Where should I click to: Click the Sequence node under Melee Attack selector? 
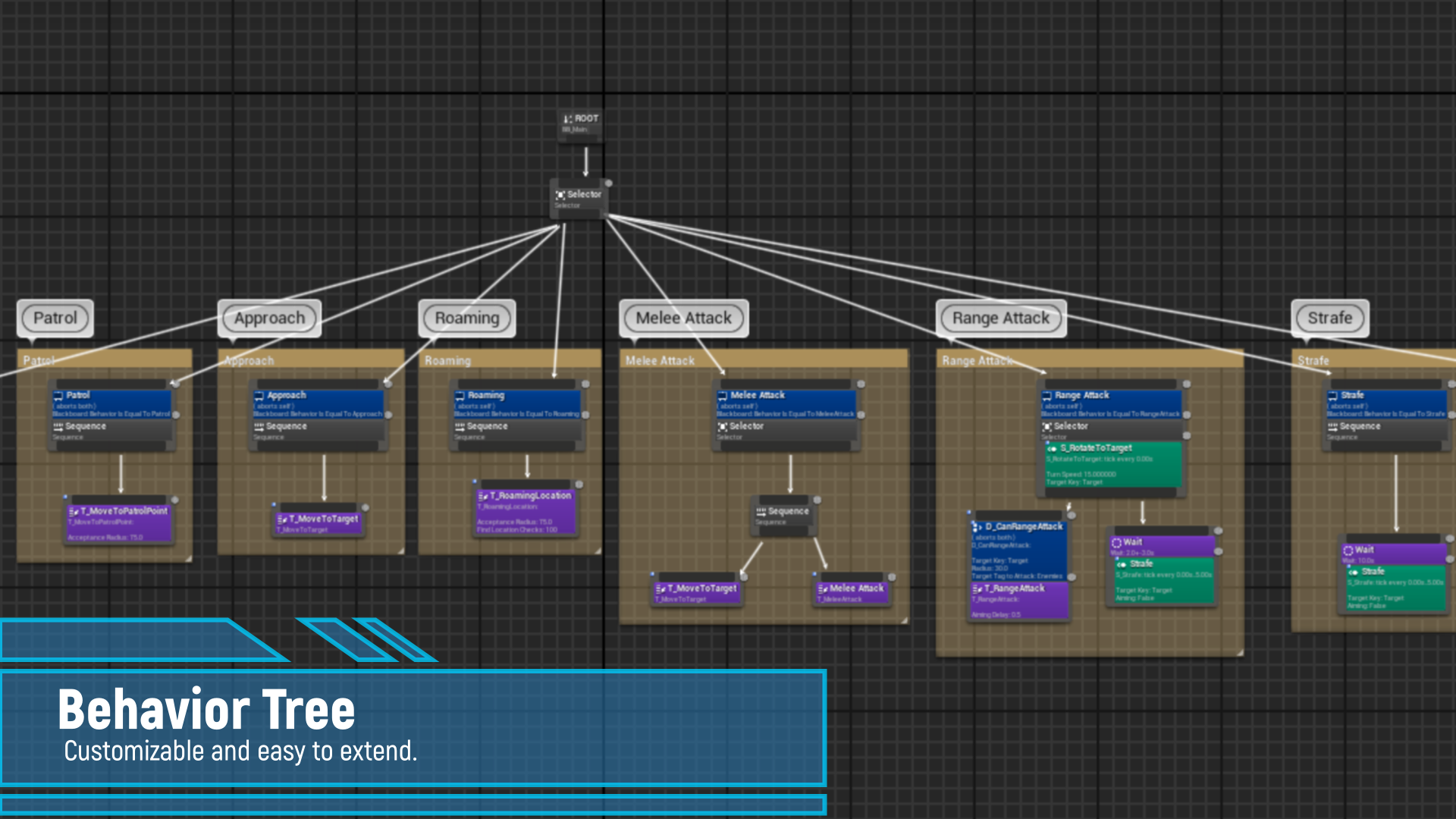click(x=784, y=512)
